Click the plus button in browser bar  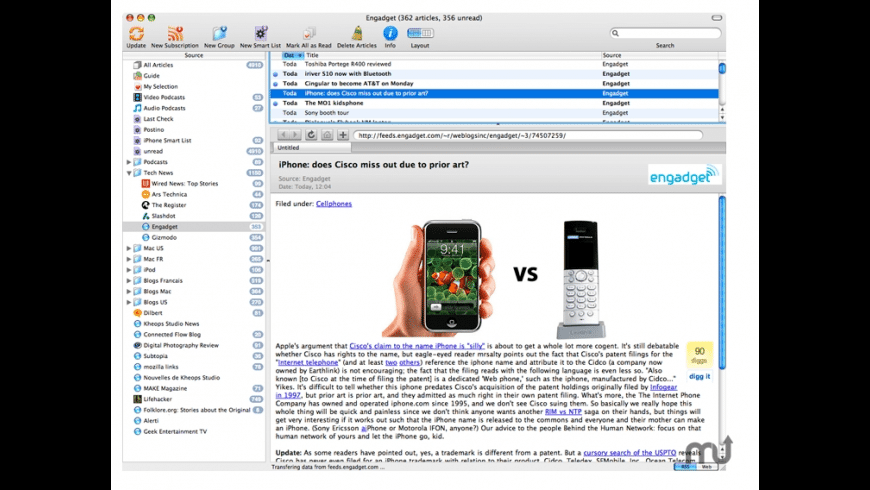(343, 135)
